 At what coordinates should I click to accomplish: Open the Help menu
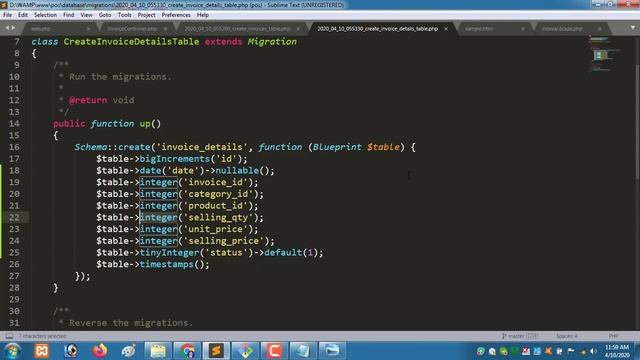(203, 15)
